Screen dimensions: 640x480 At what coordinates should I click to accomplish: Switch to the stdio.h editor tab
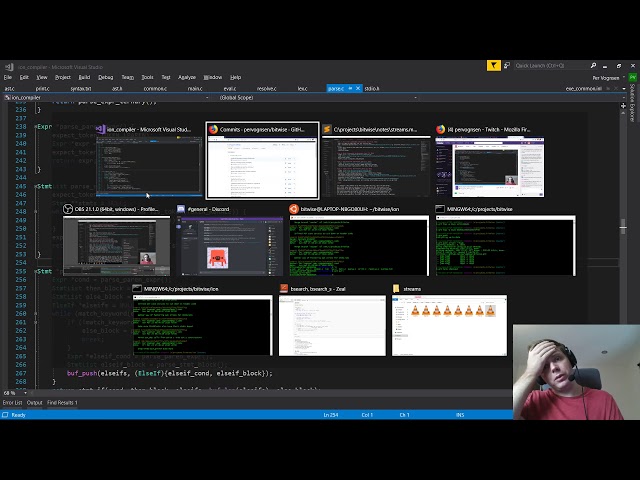(372, 88)
